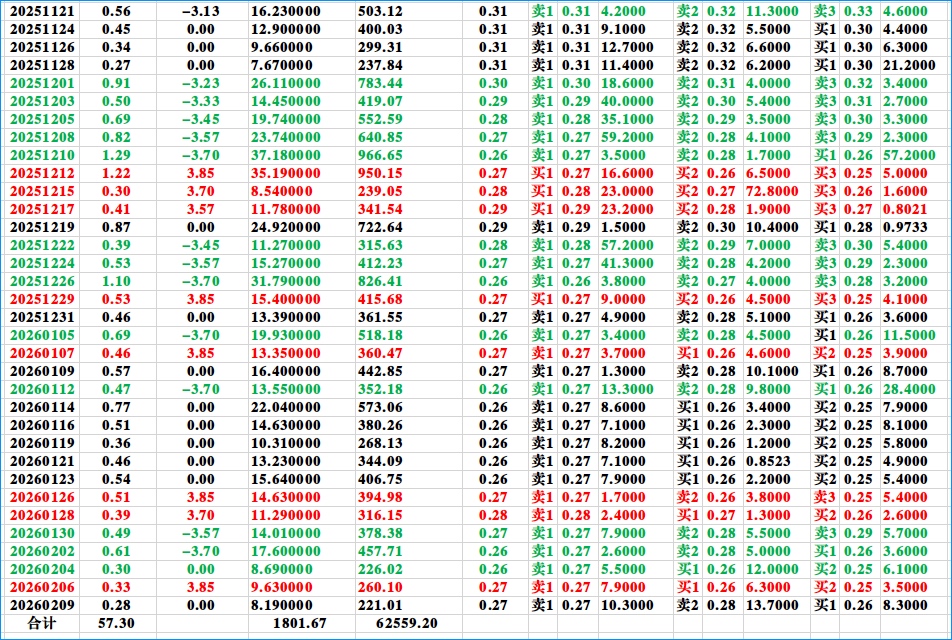Select the amount cell 268.13
The width and height of the screenshot is (952, 640).
tap(380, 443)
